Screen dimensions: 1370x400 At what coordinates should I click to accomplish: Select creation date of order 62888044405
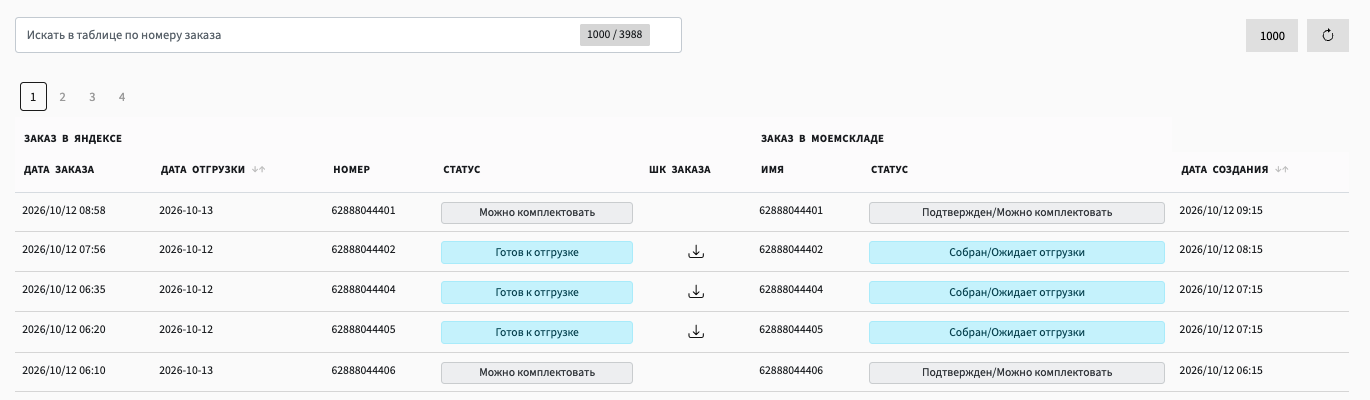pos(1221,330)
